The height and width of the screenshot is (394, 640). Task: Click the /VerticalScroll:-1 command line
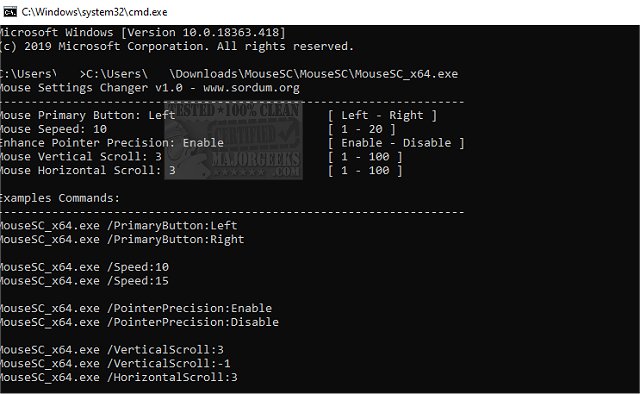(115, 363)
